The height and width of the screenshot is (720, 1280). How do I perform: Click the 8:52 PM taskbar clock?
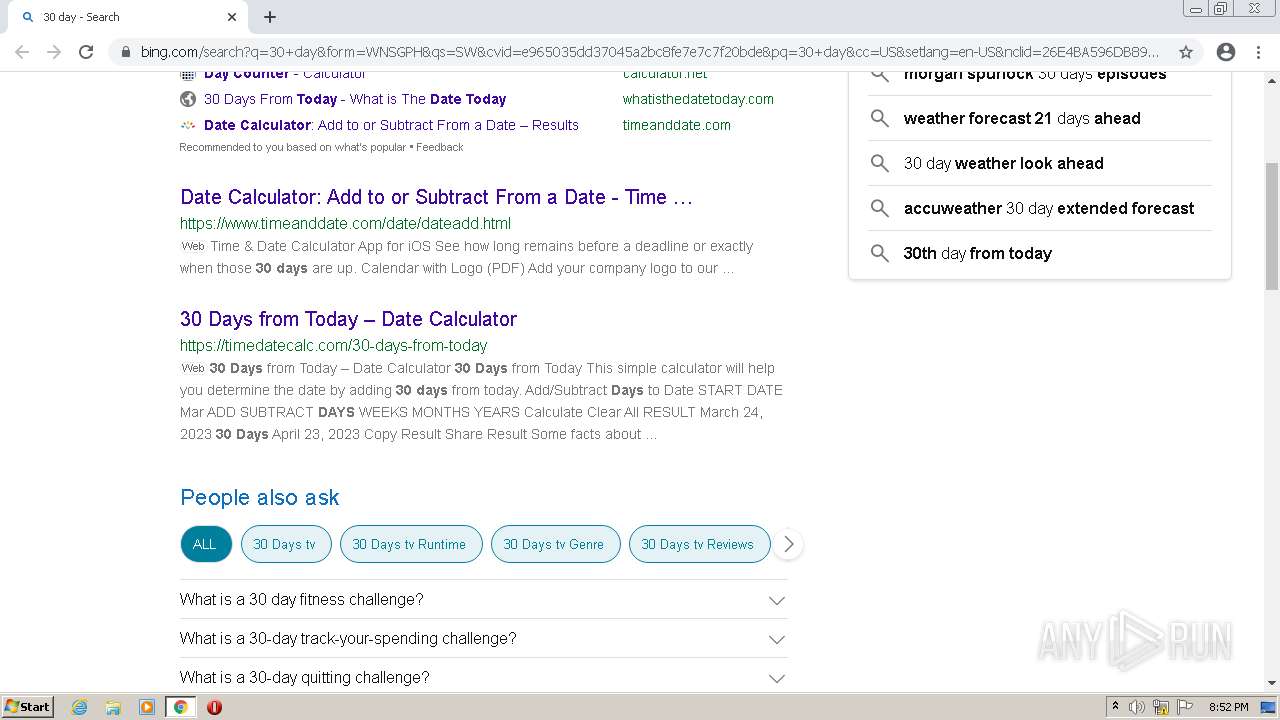pyautogui.click(x=1228, y=707)
